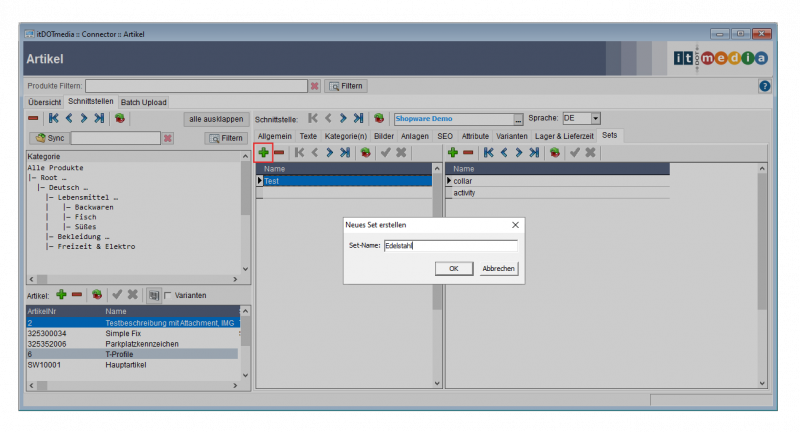
Task: Click the alle ausklappen button
Action: pyautogui.click(x=215, y=118)
